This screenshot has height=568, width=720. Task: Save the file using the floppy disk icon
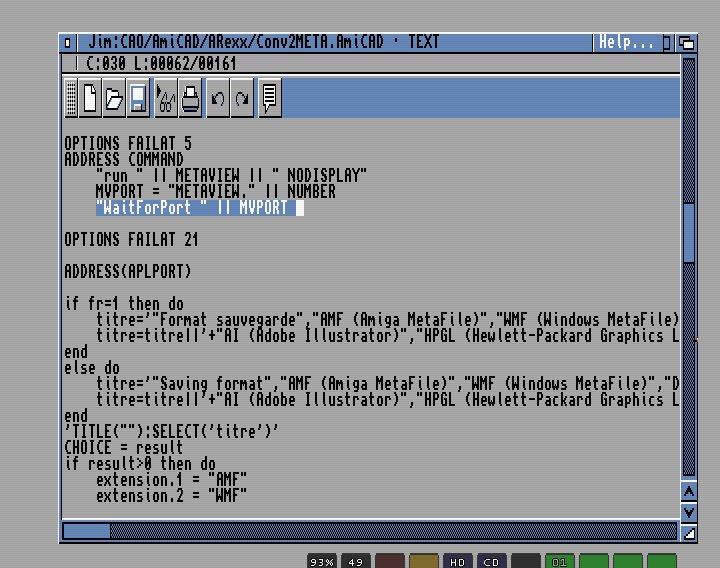coord(138,97)
